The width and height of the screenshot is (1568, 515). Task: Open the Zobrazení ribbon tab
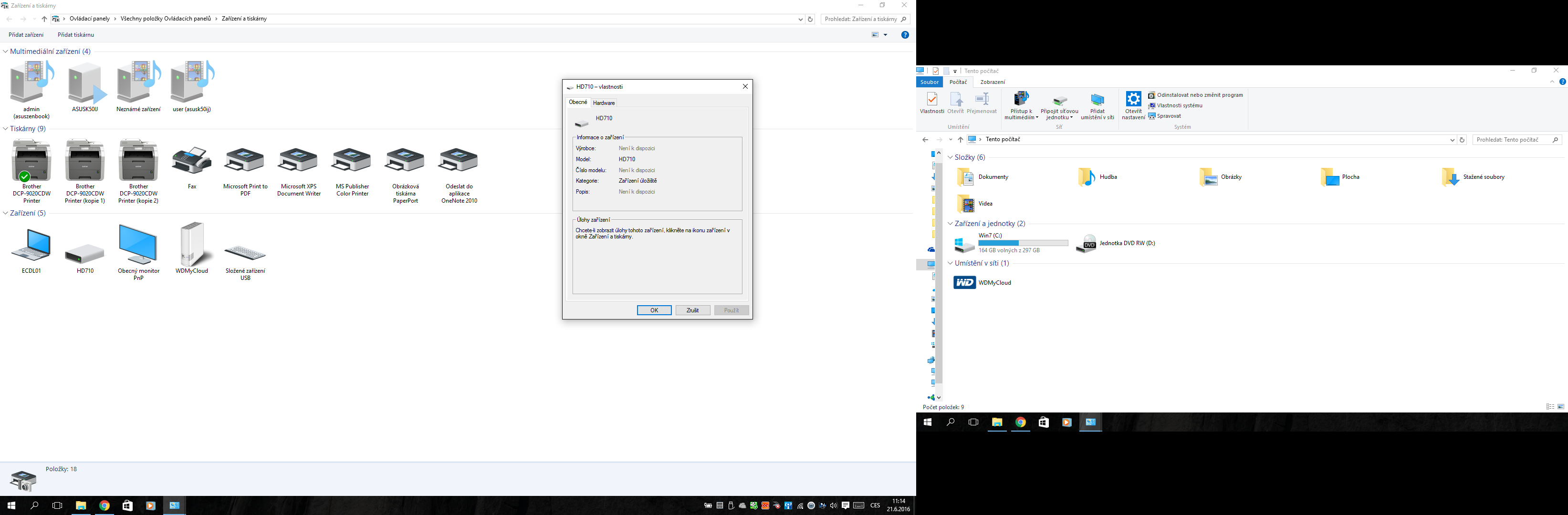point(992,82)
